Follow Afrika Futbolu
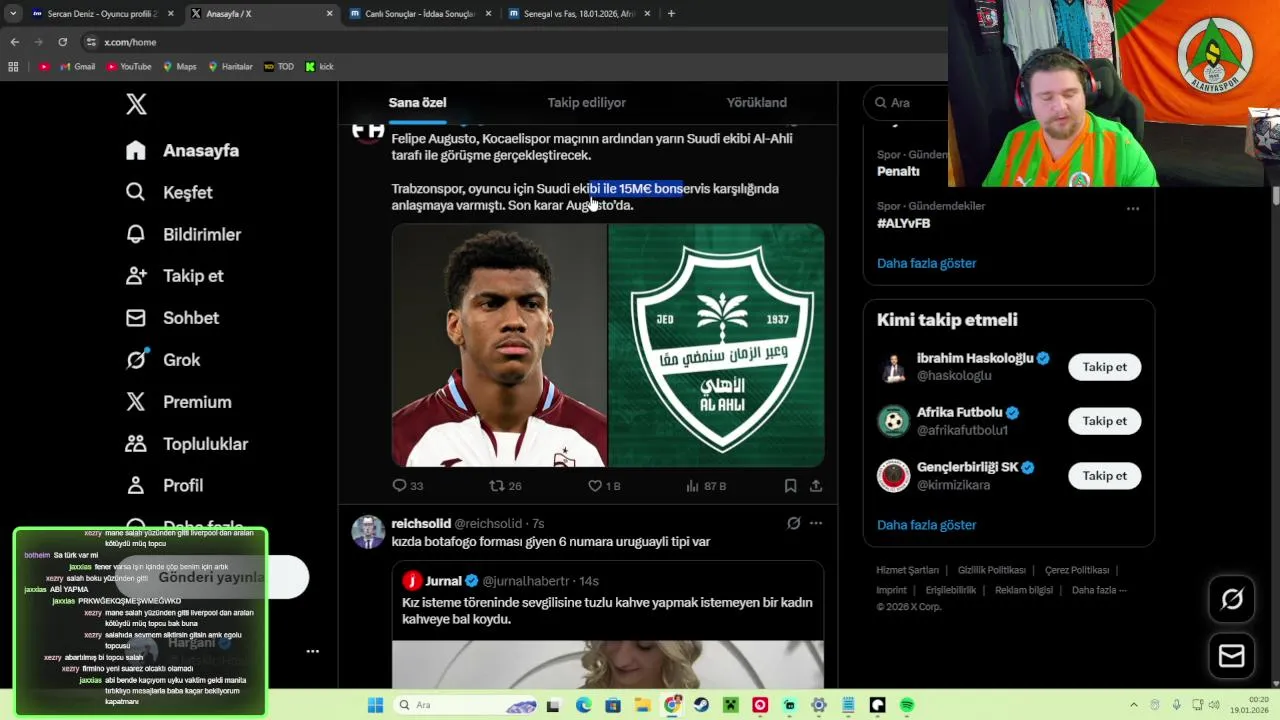This screenshot has height=720, width=1280. (1104, 421)
